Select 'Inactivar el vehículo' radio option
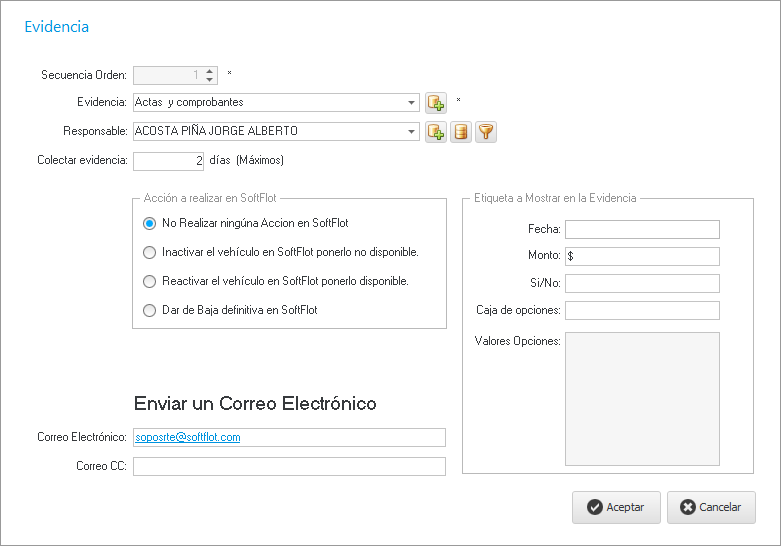 [x=150, y=252]
